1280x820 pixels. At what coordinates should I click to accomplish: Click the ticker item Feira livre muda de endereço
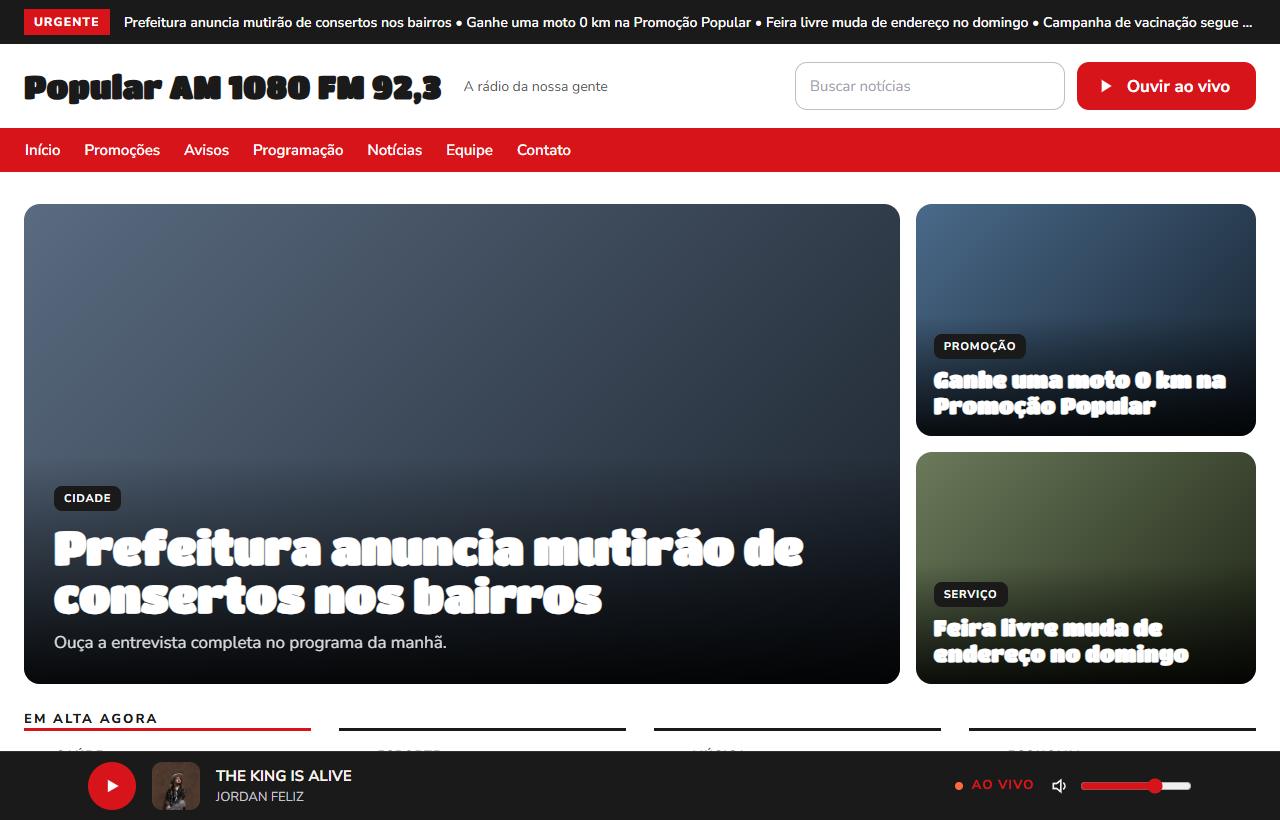tap(897, 22)
